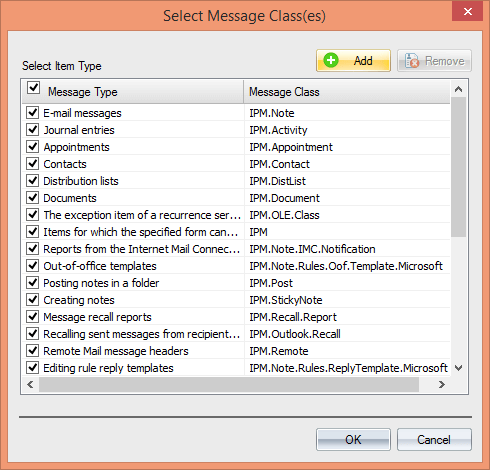Image resolution: width=490 pixels, height=470 pixels.
Task: Uncheck the Journal entries checkbox
Action: coord(32,130)
